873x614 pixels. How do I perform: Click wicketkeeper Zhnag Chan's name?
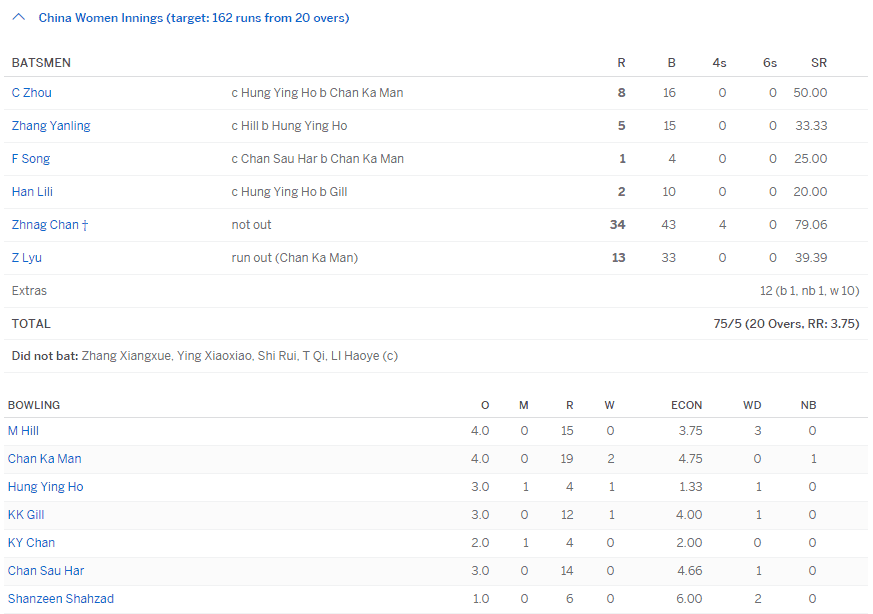point(45,225)
